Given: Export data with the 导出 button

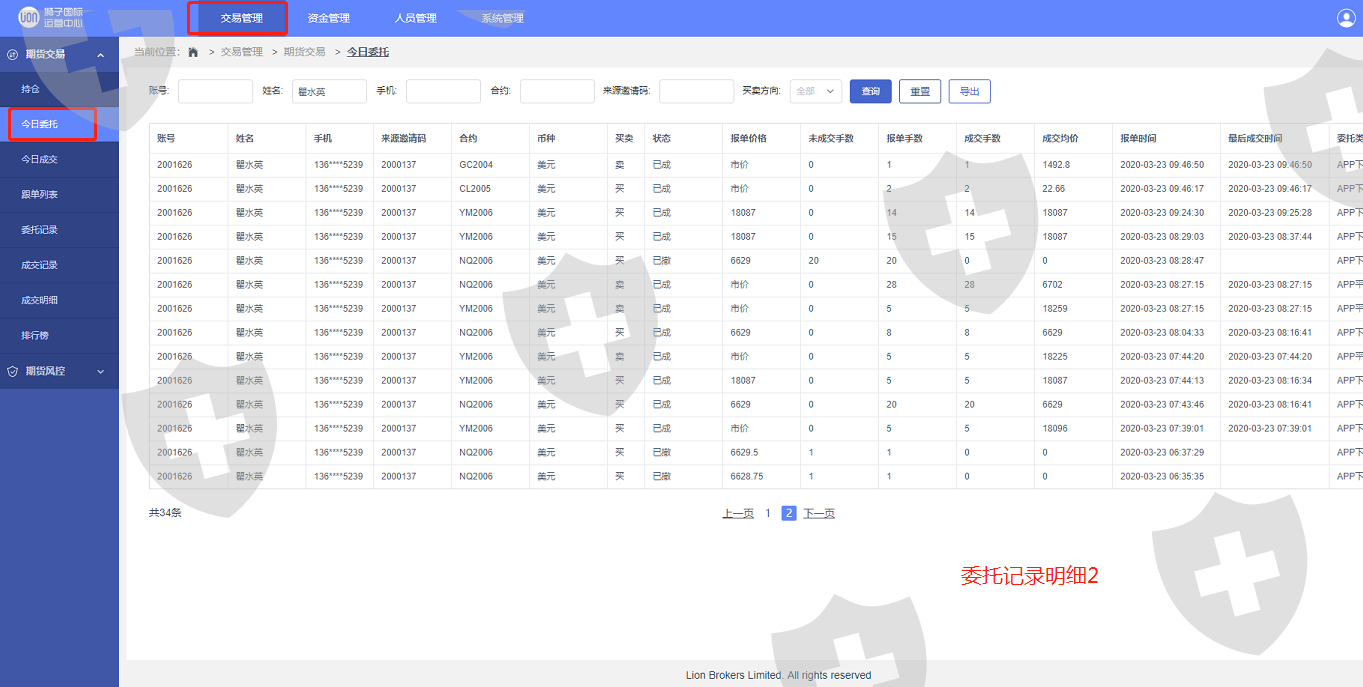Looking at the screenshot, I should 969,91.
